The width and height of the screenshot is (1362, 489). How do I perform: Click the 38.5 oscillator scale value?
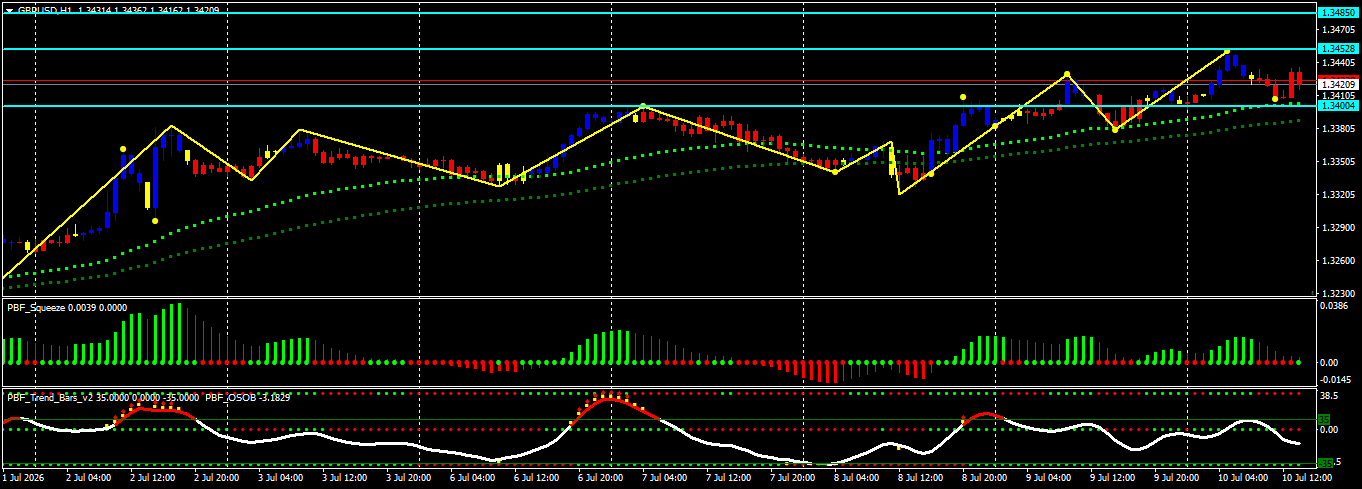[x=1330, y=395]
